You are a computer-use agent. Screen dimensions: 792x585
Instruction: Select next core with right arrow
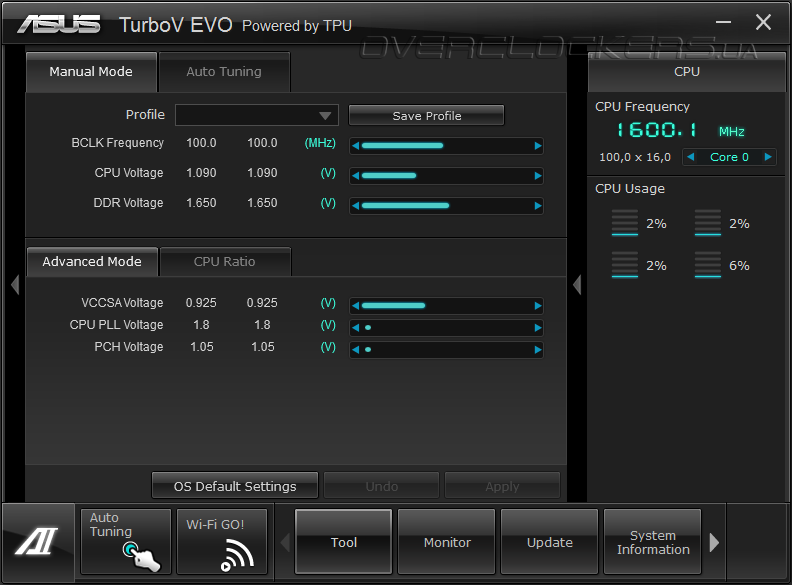(x=768, y=157)
